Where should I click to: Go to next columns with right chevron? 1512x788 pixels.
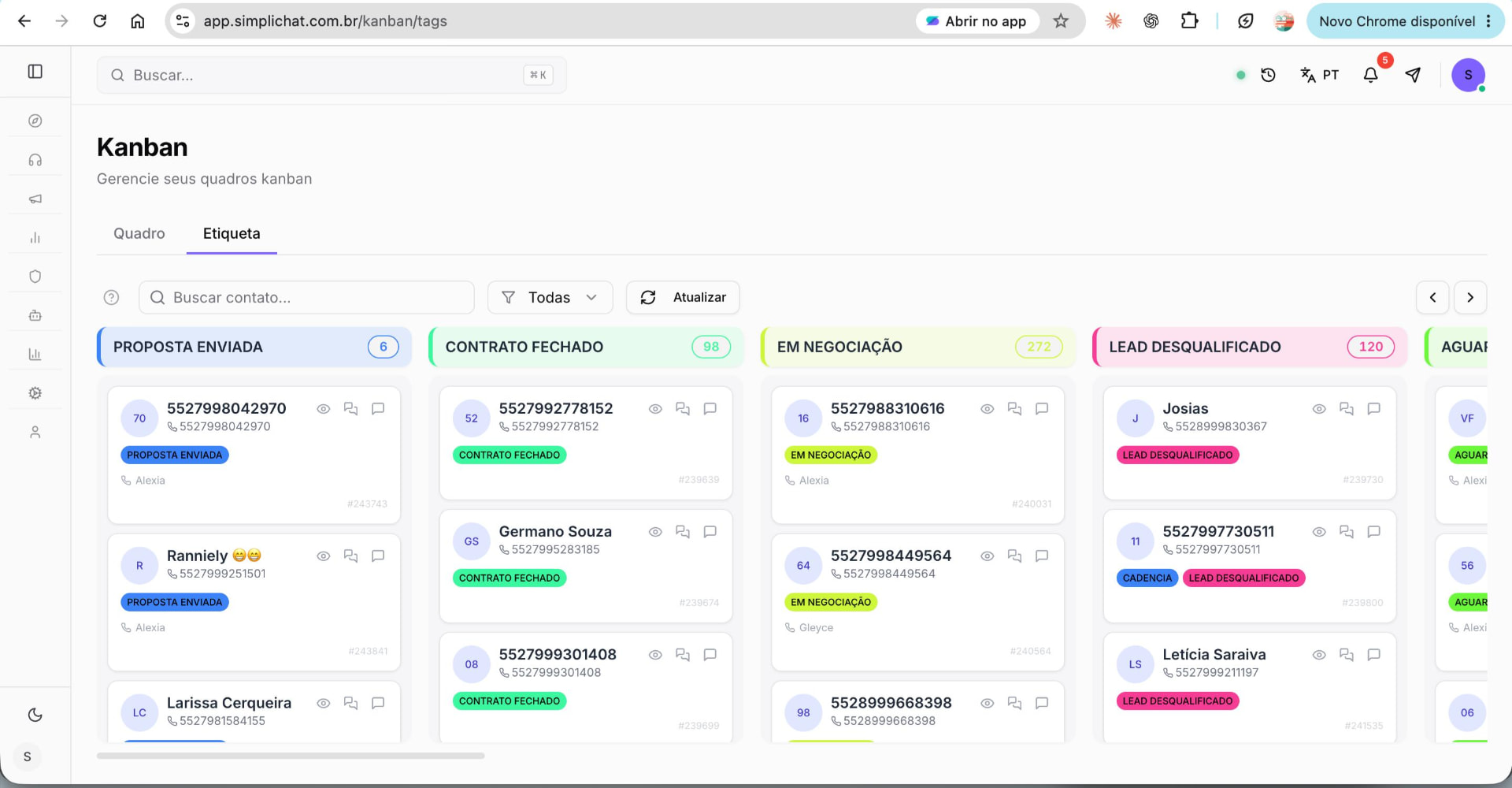click(1470, 297)
